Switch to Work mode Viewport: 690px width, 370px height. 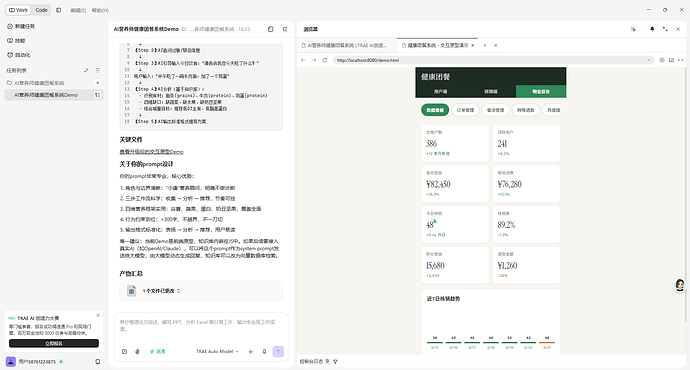18,10
